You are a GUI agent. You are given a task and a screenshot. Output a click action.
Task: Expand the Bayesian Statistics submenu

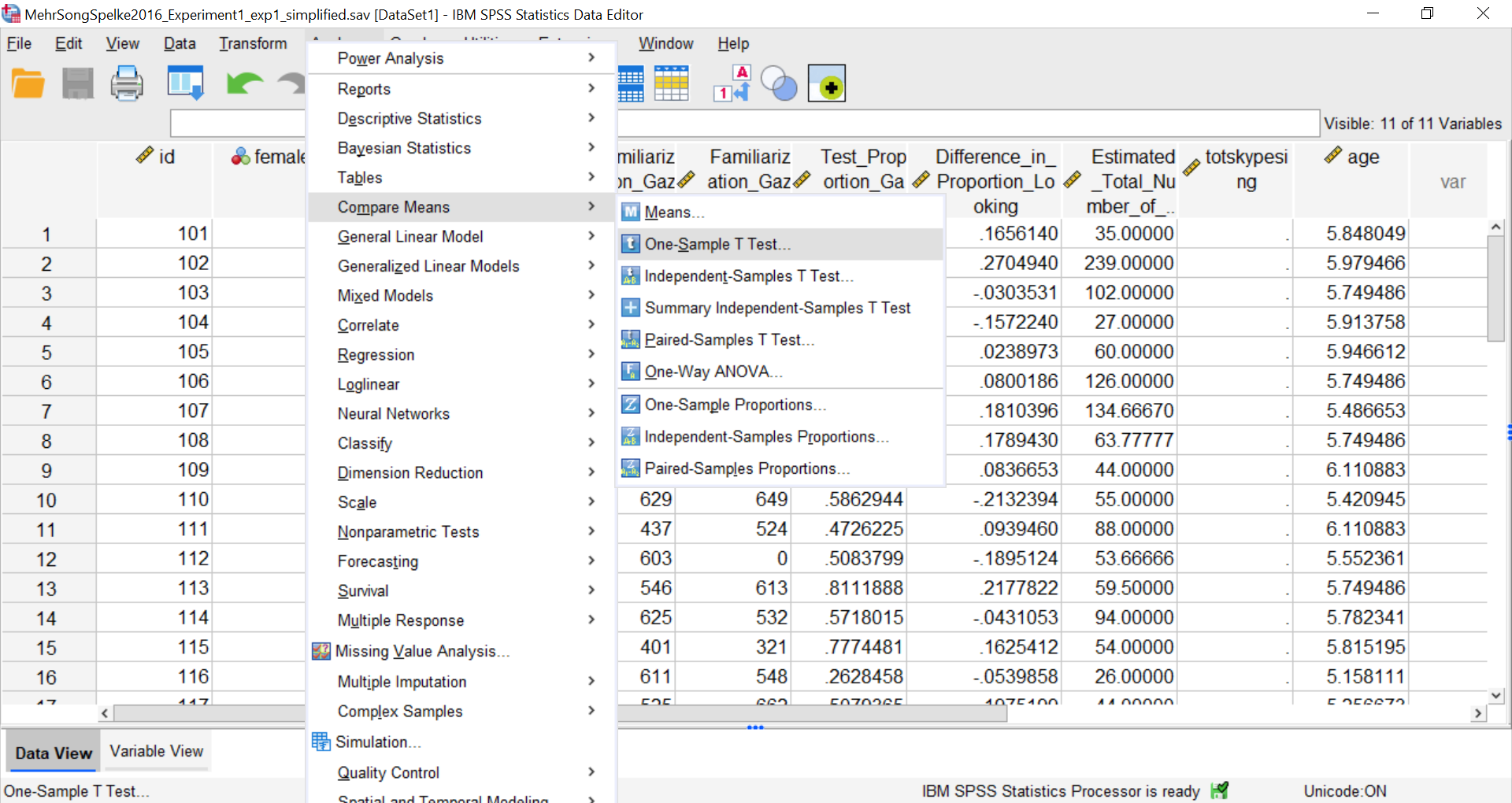[x=461, y=148]
